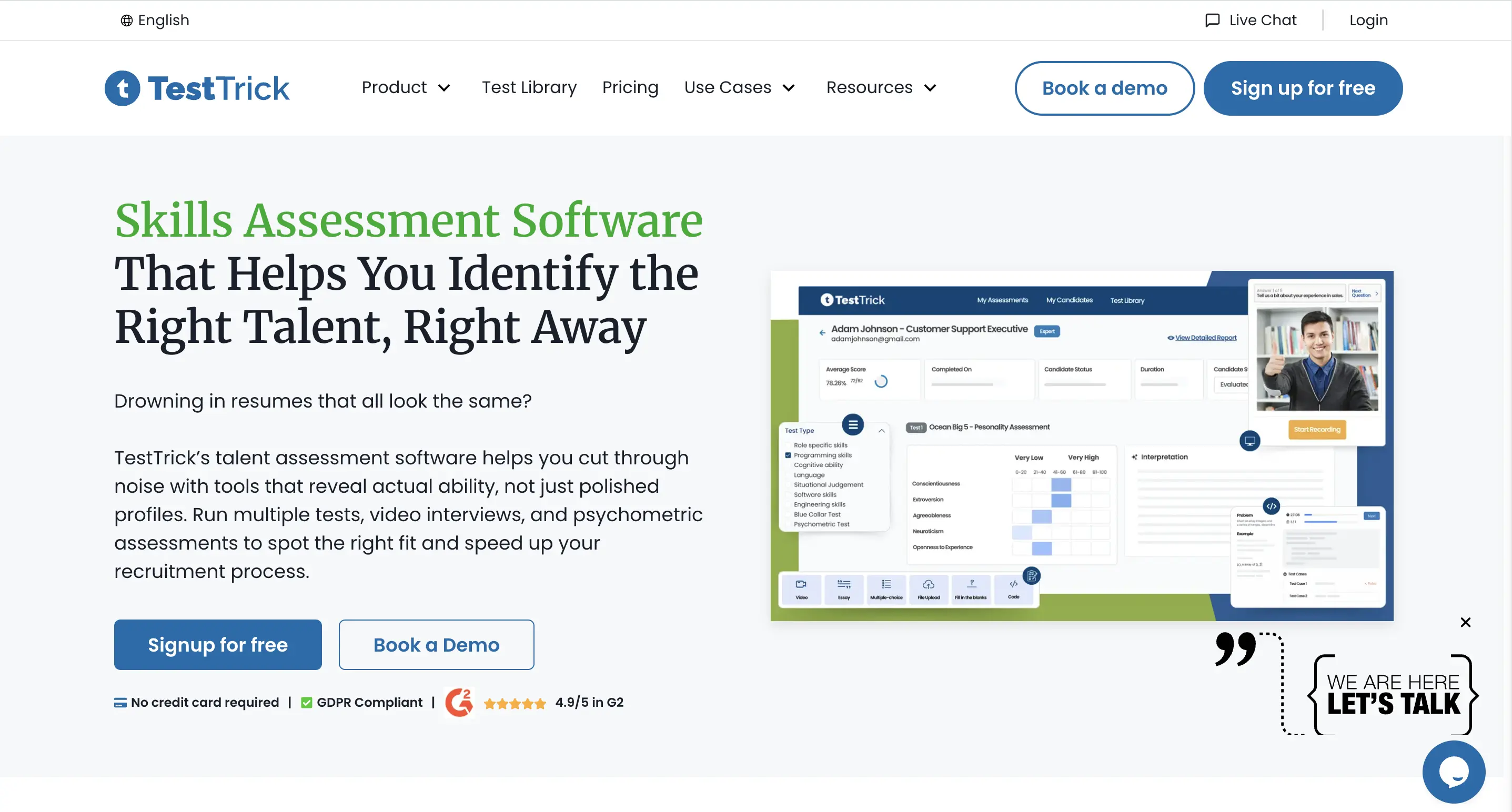1512x812 pixels.
Task: Click the header Book a demo button
Action: tap(1104, 88)
